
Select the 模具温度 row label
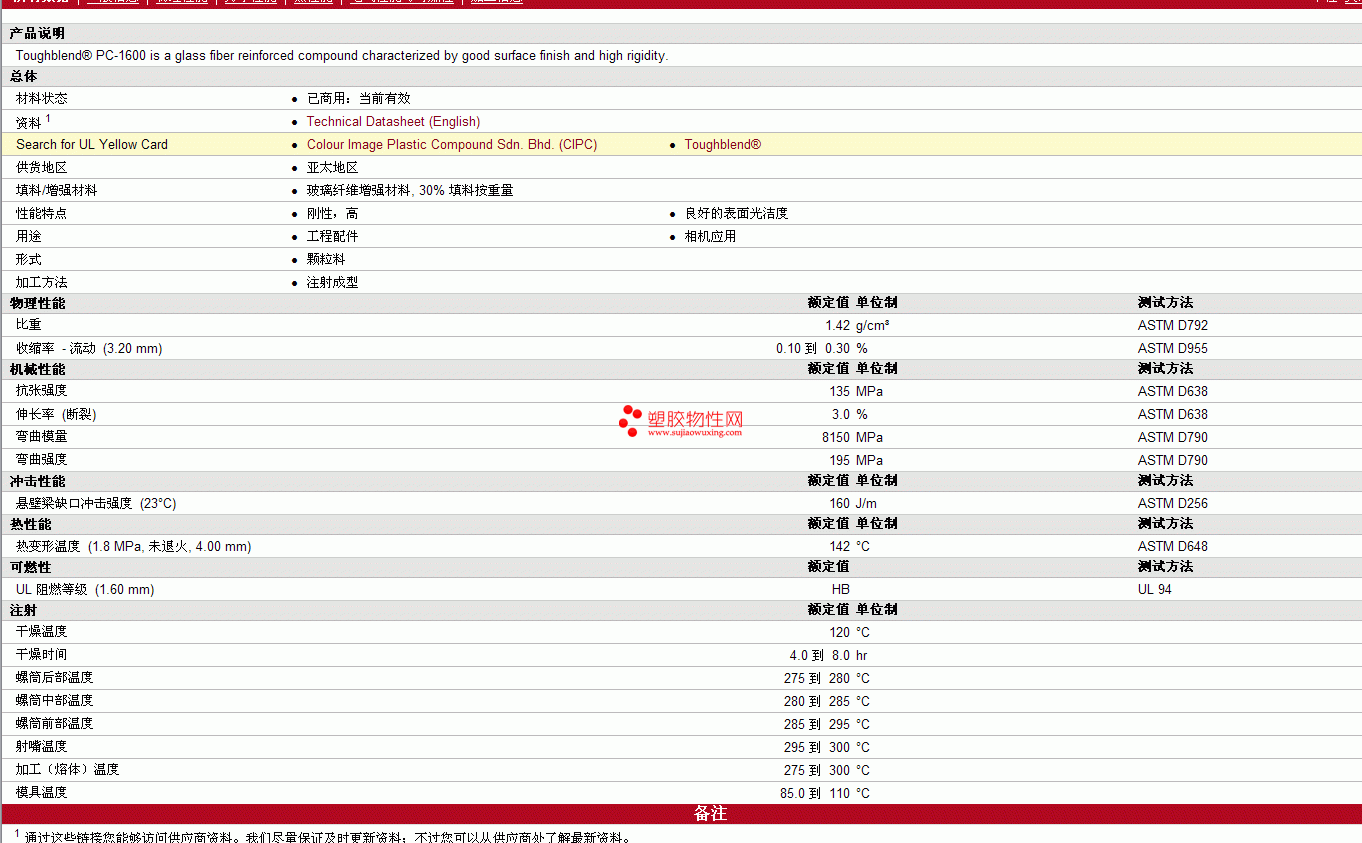tap(42, 793)
